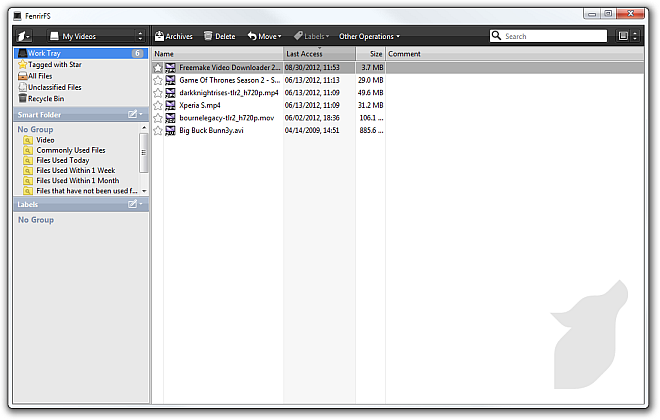Click the Game Of Thrones video file icon

(170, 80)
